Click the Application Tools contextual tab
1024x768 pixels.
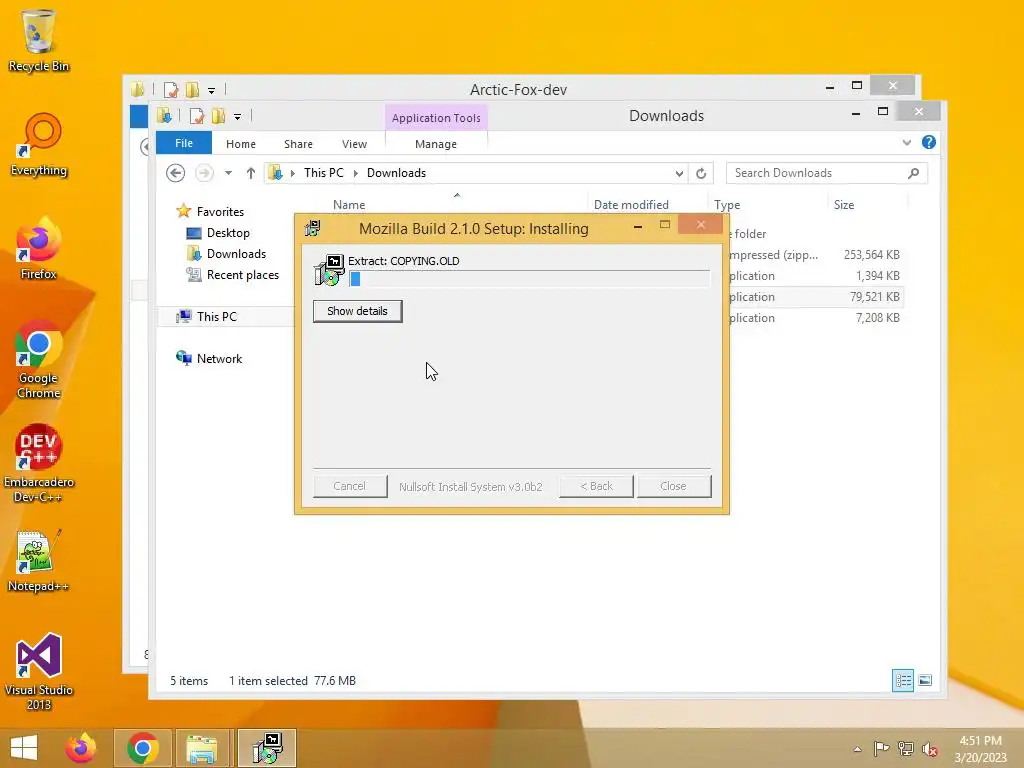coord(436,118)
